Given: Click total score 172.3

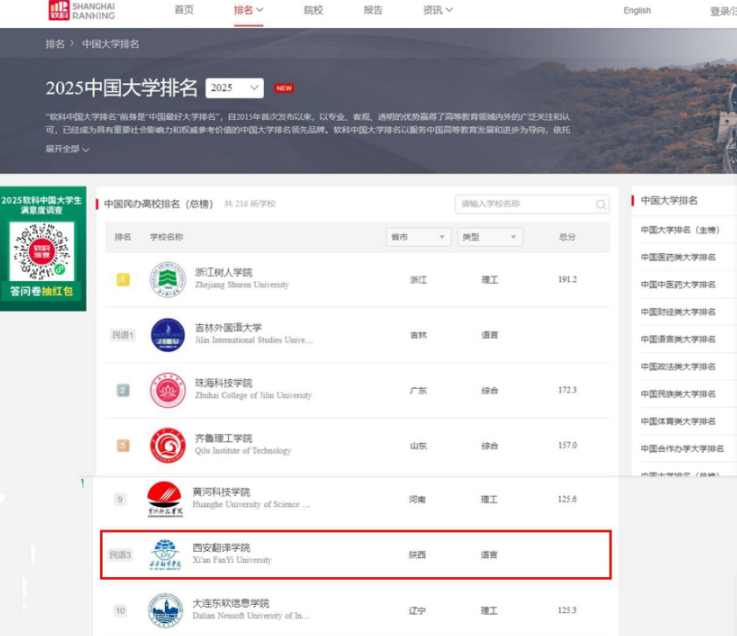Looking at the screenshot, I should coord(567,390).
